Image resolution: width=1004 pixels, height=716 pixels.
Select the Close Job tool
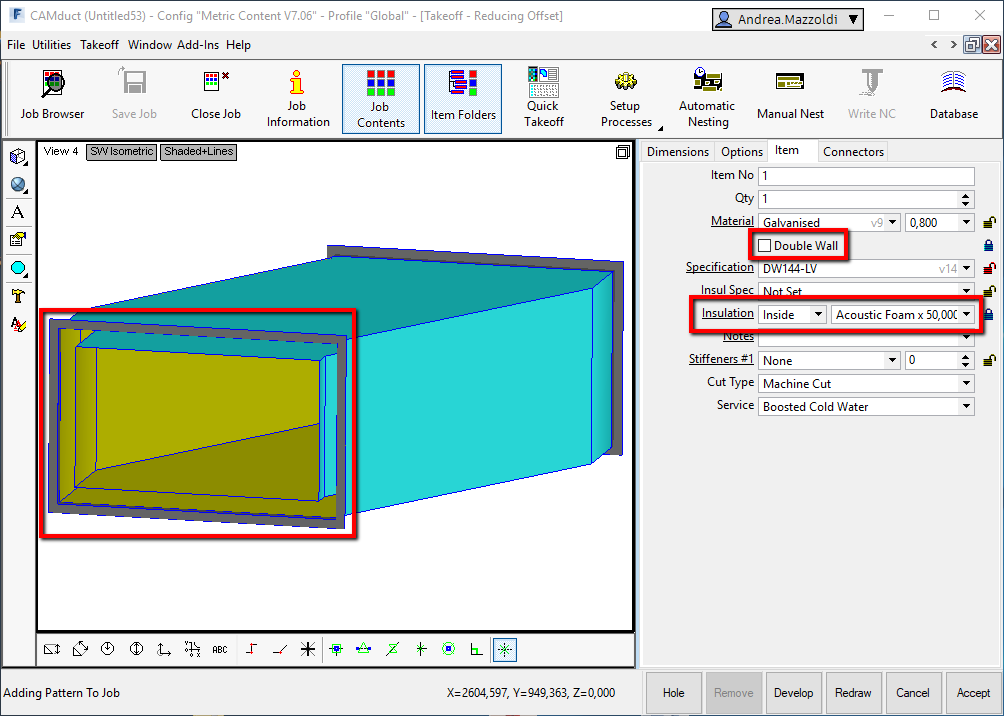(215, 97)
